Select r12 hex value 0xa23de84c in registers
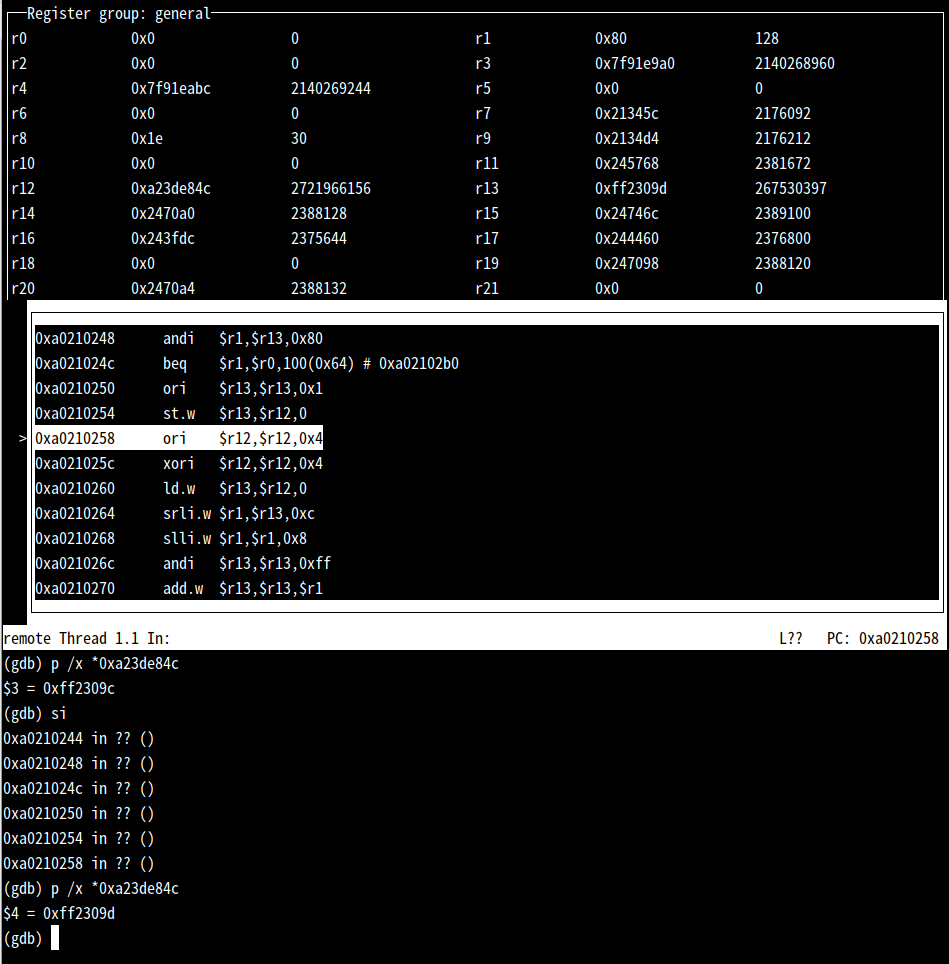Image resolution: width=949 pixels, height=964 pixels. click(171, 188)
